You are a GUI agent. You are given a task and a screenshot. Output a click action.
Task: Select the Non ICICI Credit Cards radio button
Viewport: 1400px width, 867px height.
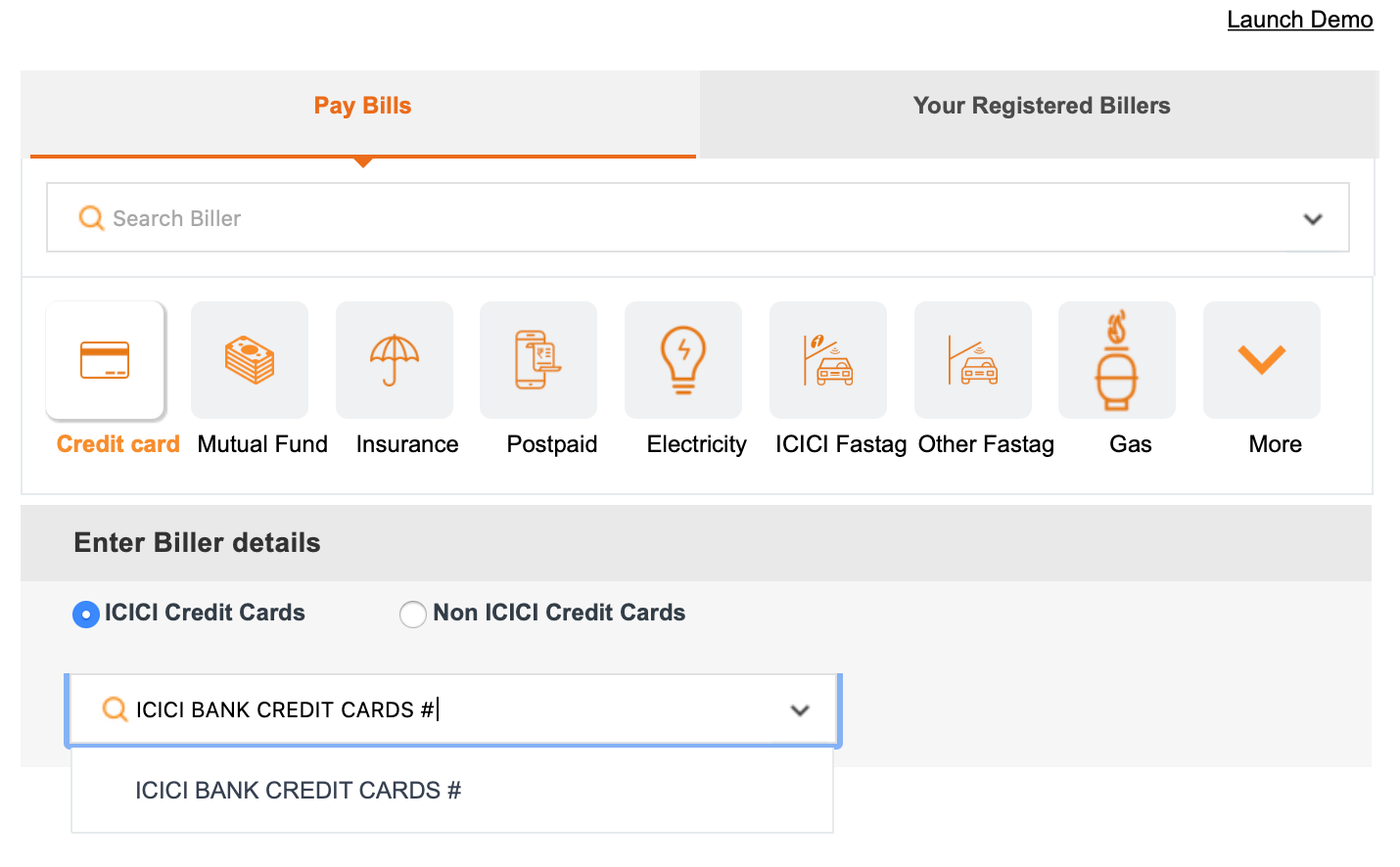tap(413, 614)
